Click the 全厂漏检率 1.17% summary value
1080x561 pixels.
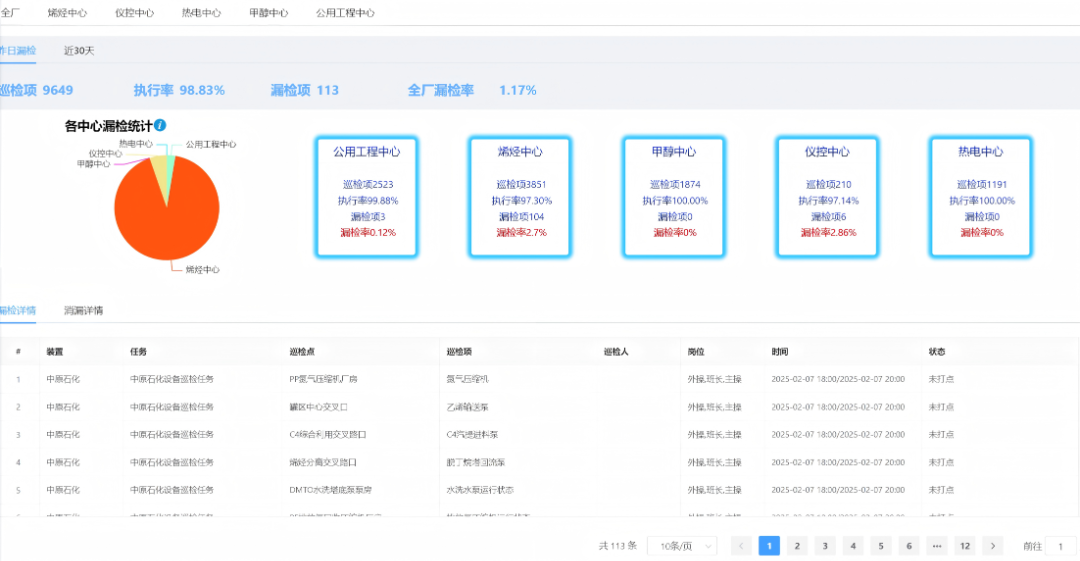pyautogui.click(x=472, y=90)
